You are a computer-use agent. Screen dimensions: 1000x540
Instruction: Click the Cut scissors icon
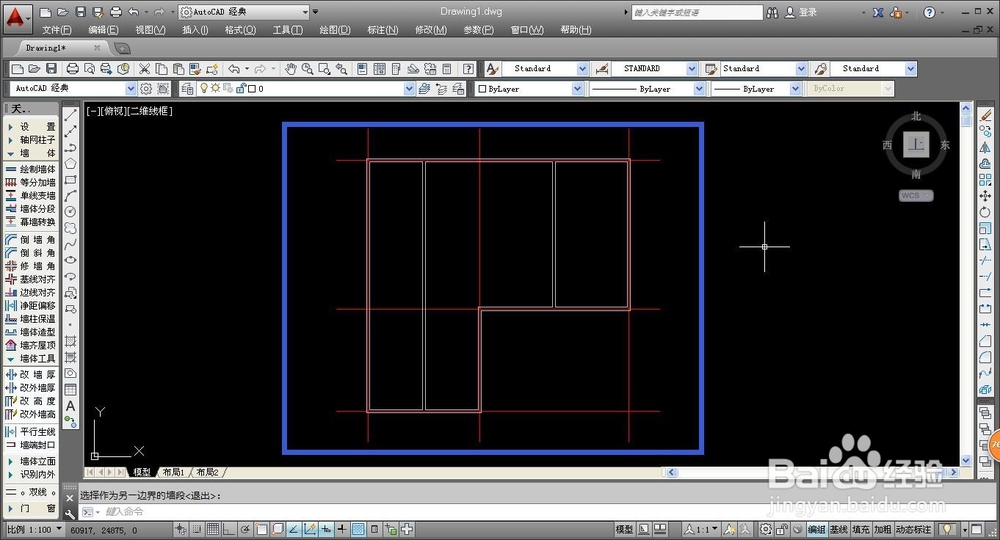[x=145, y=69]
